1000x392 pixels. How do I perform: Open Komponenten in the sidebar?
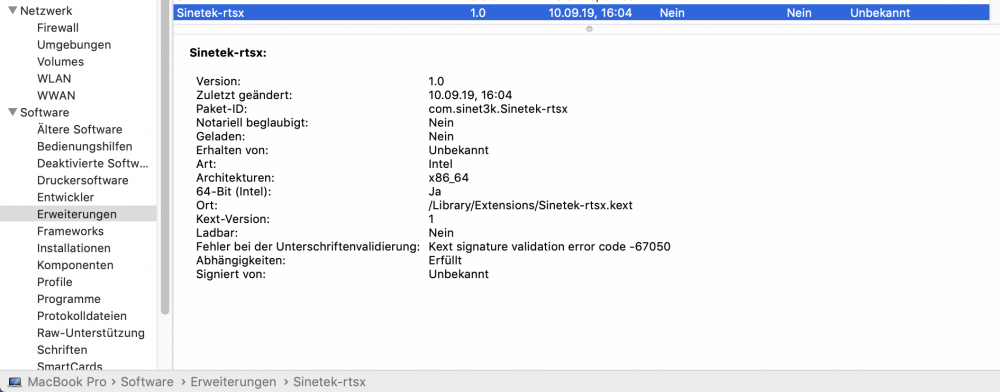tap(75, 265)
